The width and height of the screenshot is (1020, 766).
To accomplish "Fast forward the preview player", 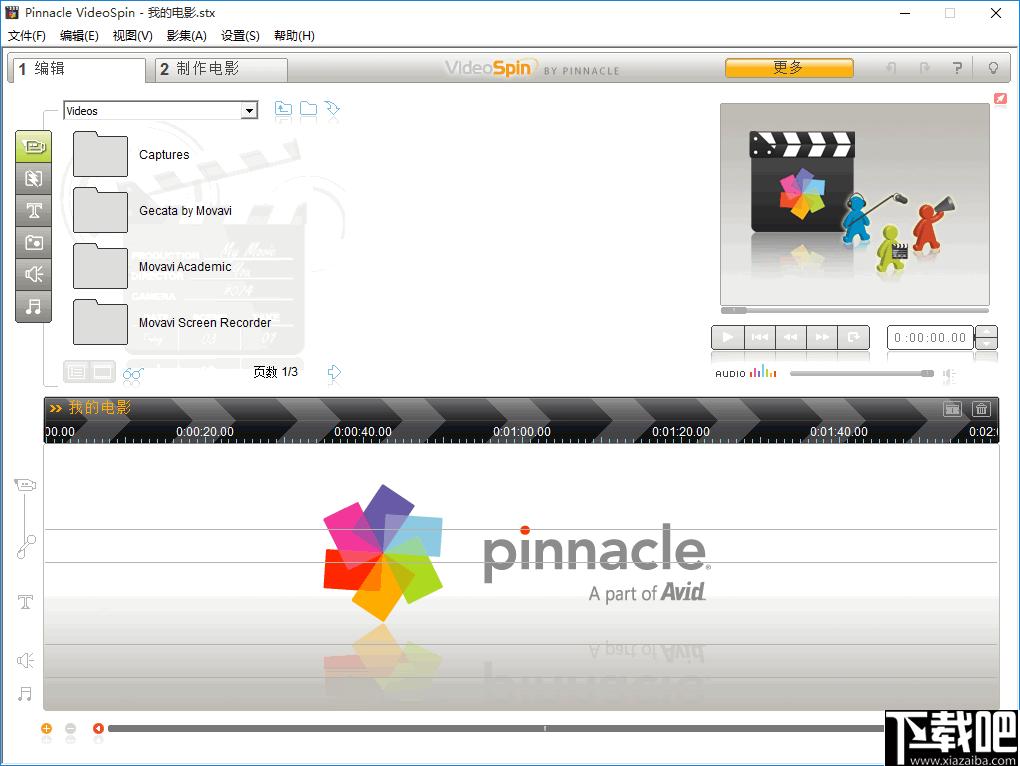I will 822,337.
